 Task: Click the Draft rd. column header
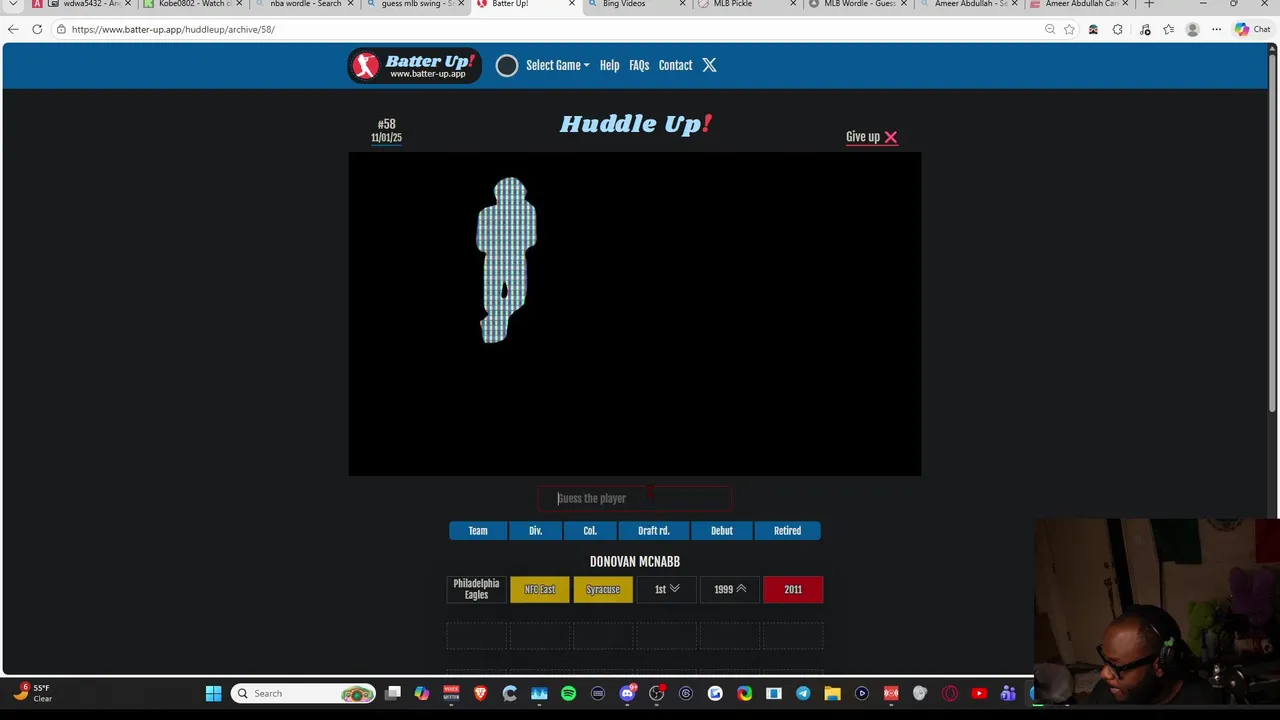click(x=654, y=531)
